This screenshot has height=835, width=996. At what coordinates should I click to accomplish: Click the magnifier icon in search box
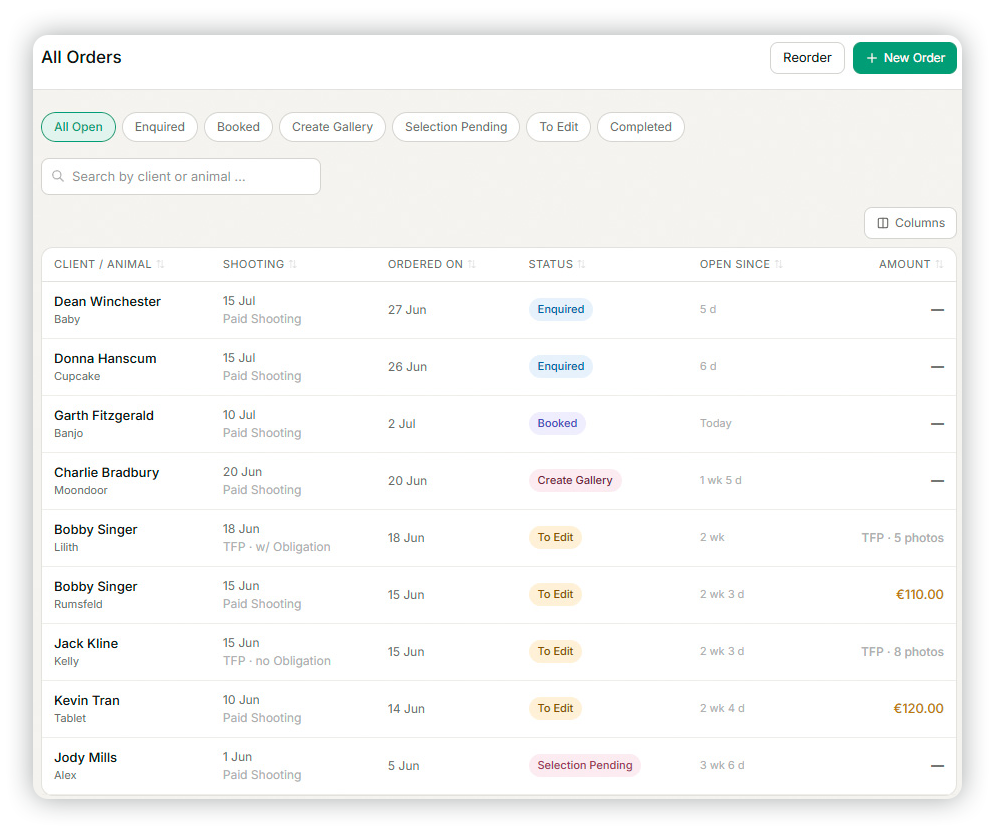coord(58,176)
